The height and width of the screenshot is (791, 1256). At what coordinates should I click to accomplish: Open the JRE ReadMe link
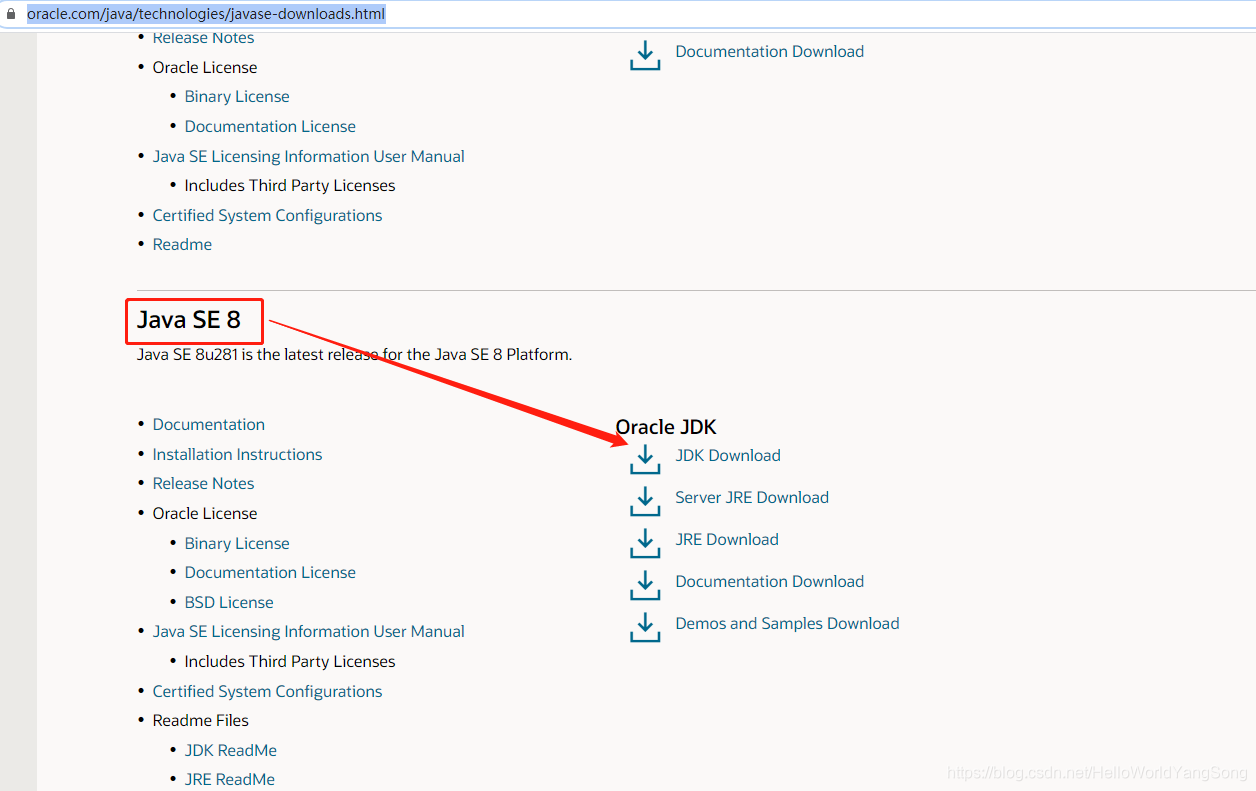[x=229, y=779]
